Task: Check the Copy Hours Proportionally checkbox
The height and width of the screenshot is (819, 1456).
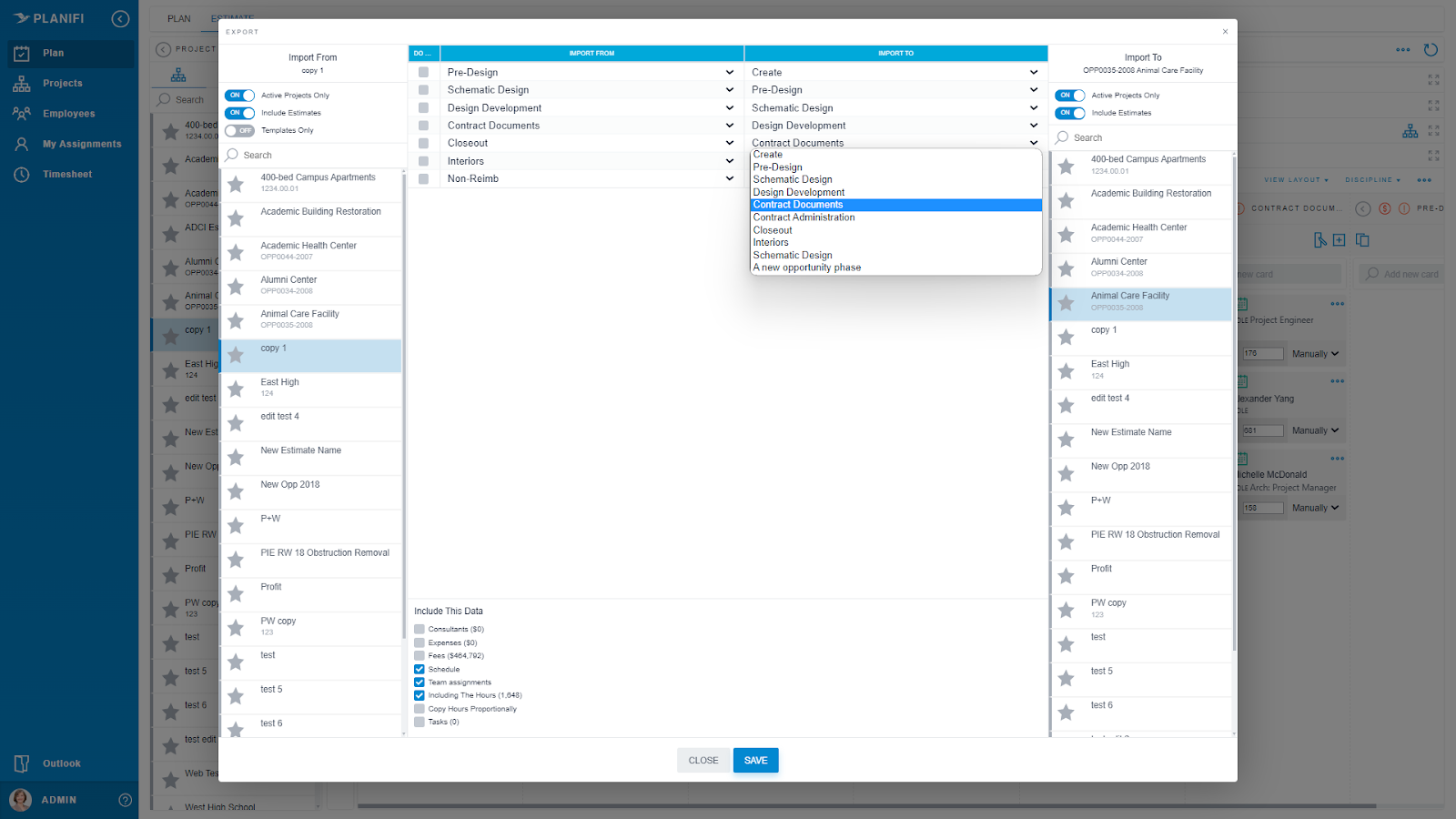Action: (420, 708)
